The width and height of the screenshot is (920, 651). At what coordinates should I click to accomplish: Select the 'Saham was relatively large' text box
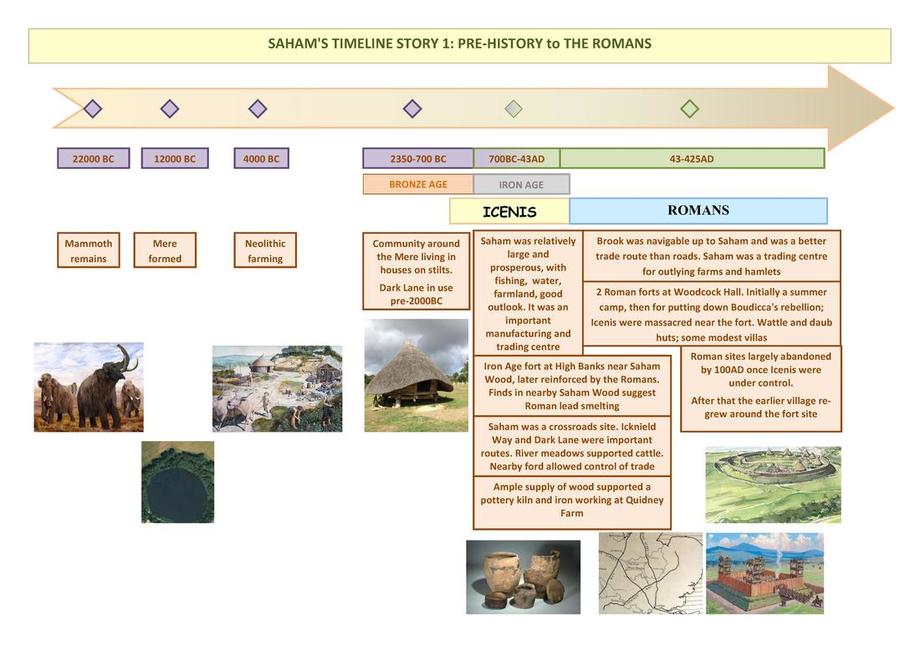(528, 293)
